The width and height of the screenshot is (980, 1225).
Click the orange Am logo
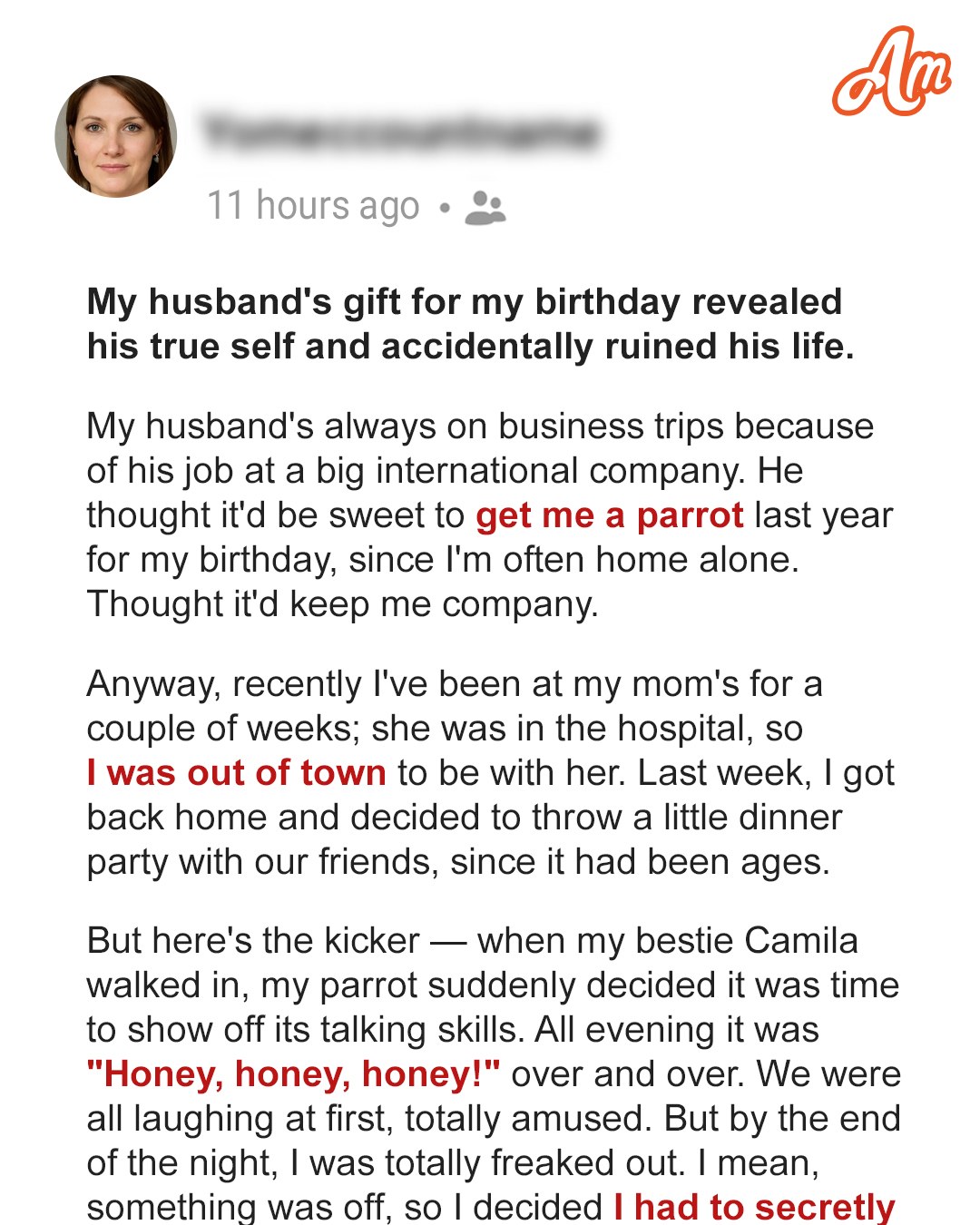[891, 73]
